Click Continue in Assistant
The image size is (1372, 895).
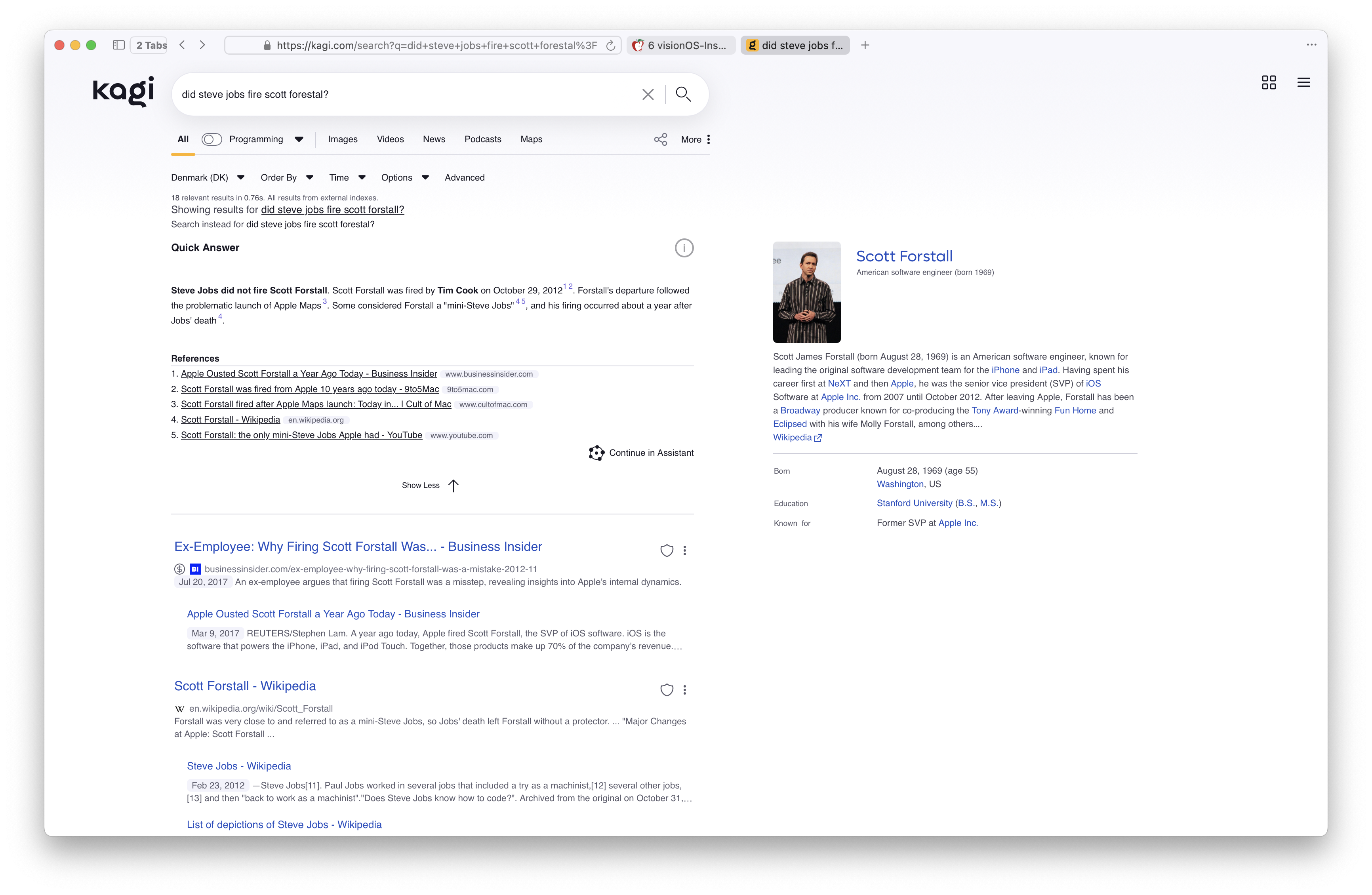[641, 453]
